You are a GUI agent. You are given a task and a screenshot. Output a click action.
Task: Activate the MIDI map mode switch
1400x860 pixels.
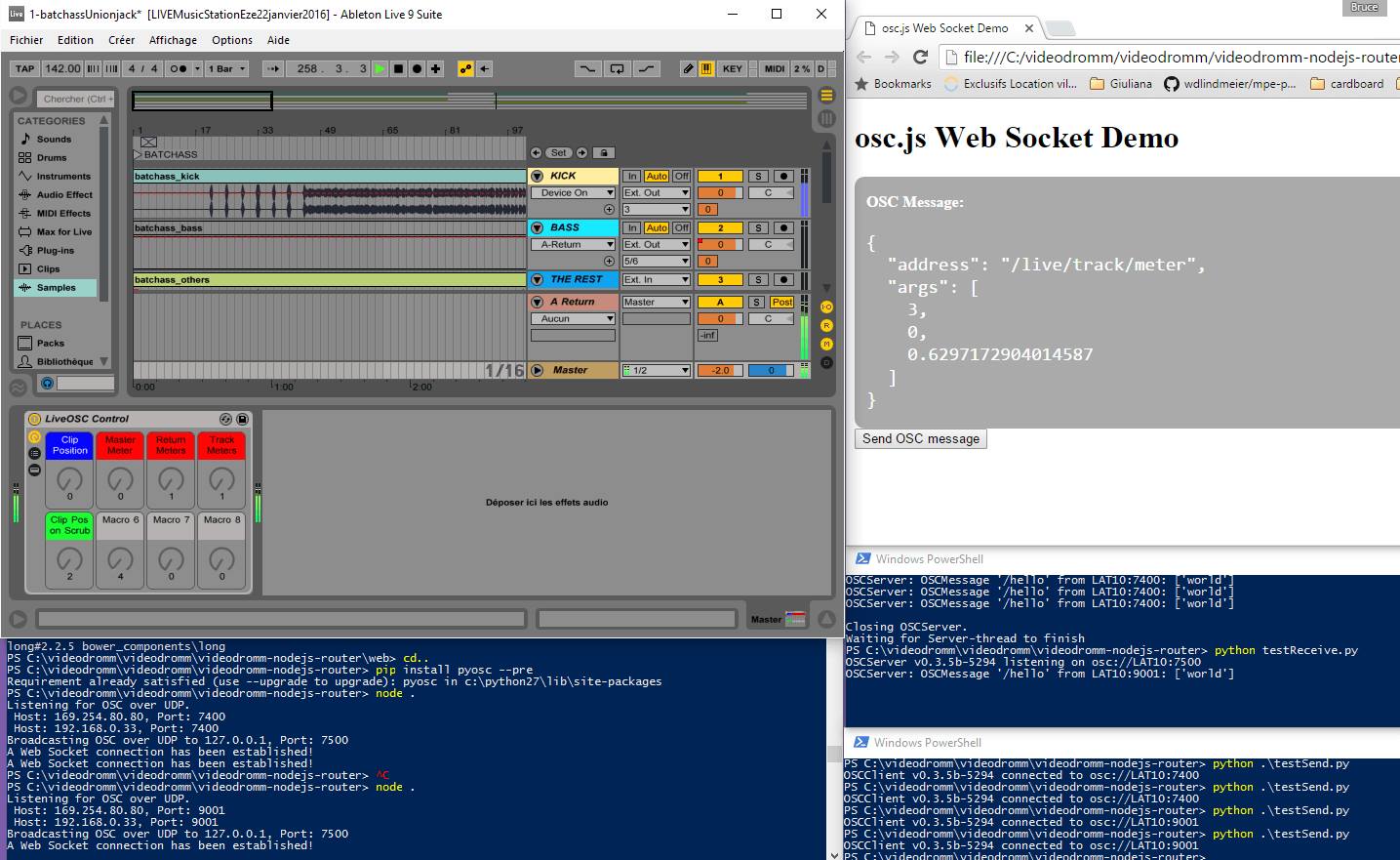[x=775, y=68]
